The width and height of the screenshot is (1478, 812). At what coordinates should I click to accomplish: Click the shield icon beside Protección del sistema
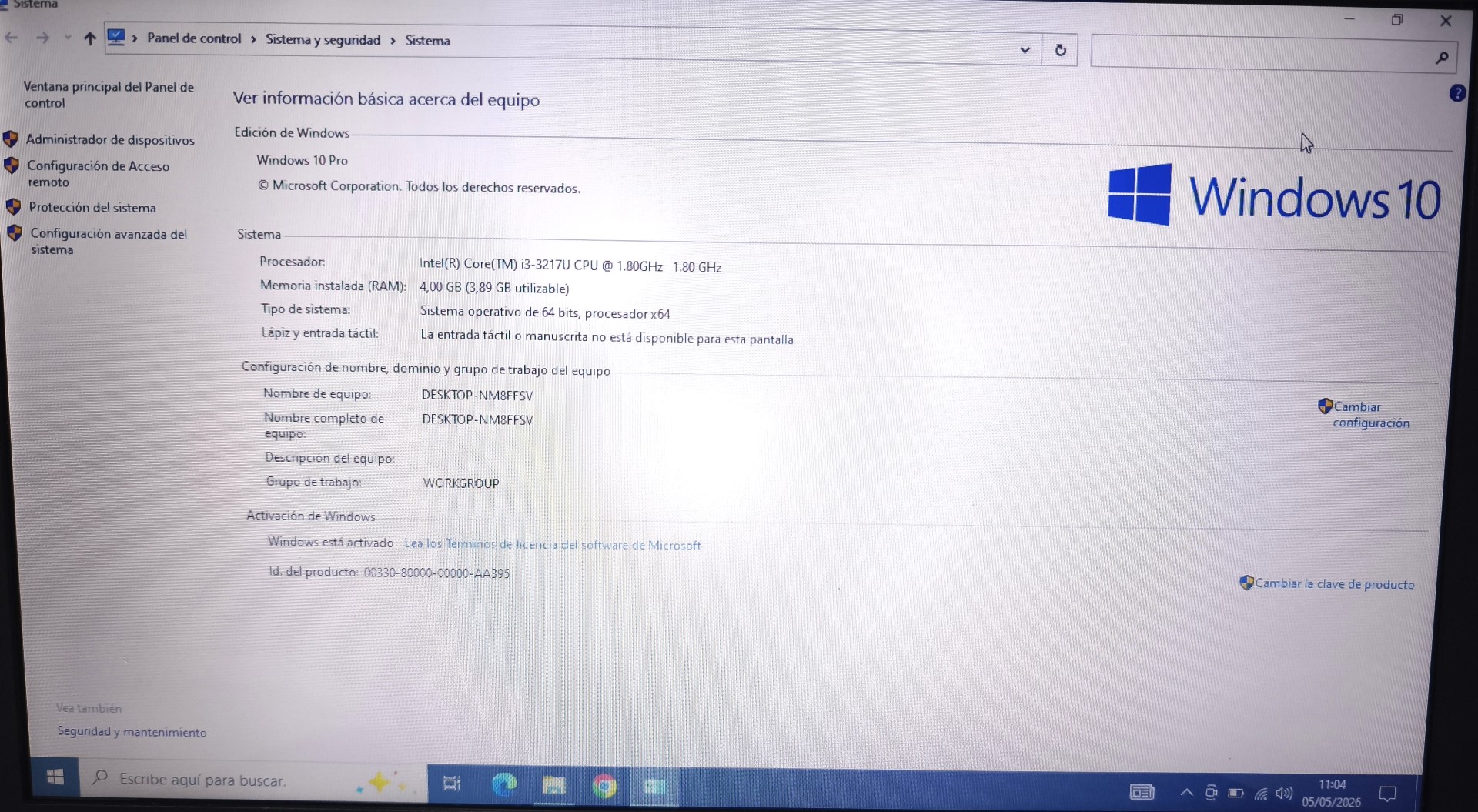(x=13, y=206)
